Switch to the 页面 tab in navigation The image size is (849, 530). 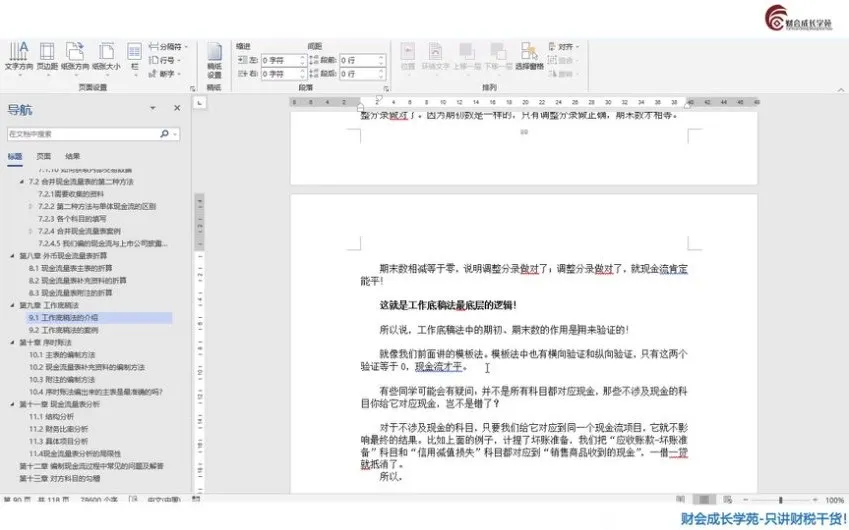(x=44, y=156)
